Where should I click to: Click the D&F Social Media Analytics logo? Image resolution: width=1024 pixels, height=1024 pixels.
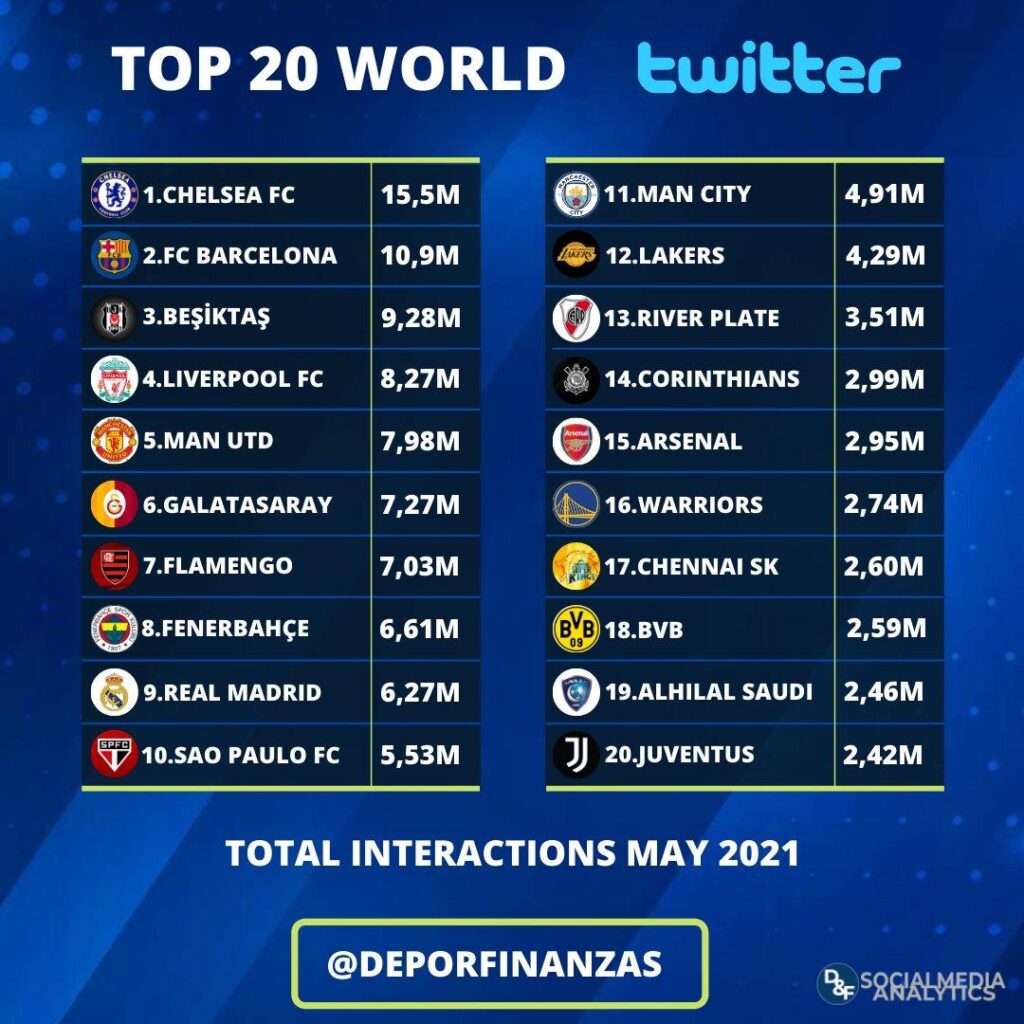pyautogui.click(x=912, y=985)
